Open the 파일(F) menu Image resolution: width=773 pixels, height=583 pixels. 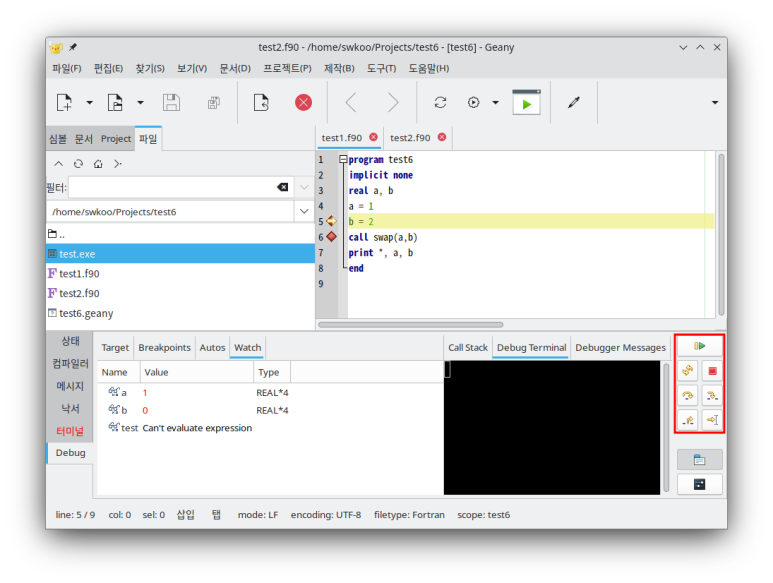(67, 68)
